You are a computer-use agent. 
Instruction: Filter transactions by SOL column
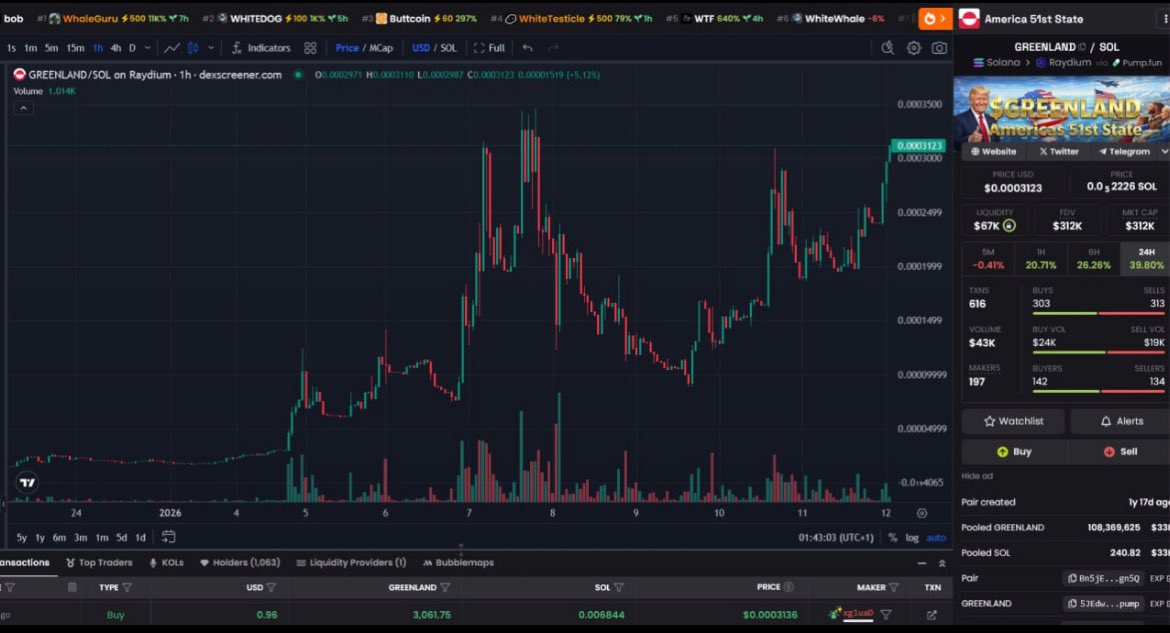(x=619, y=587)
